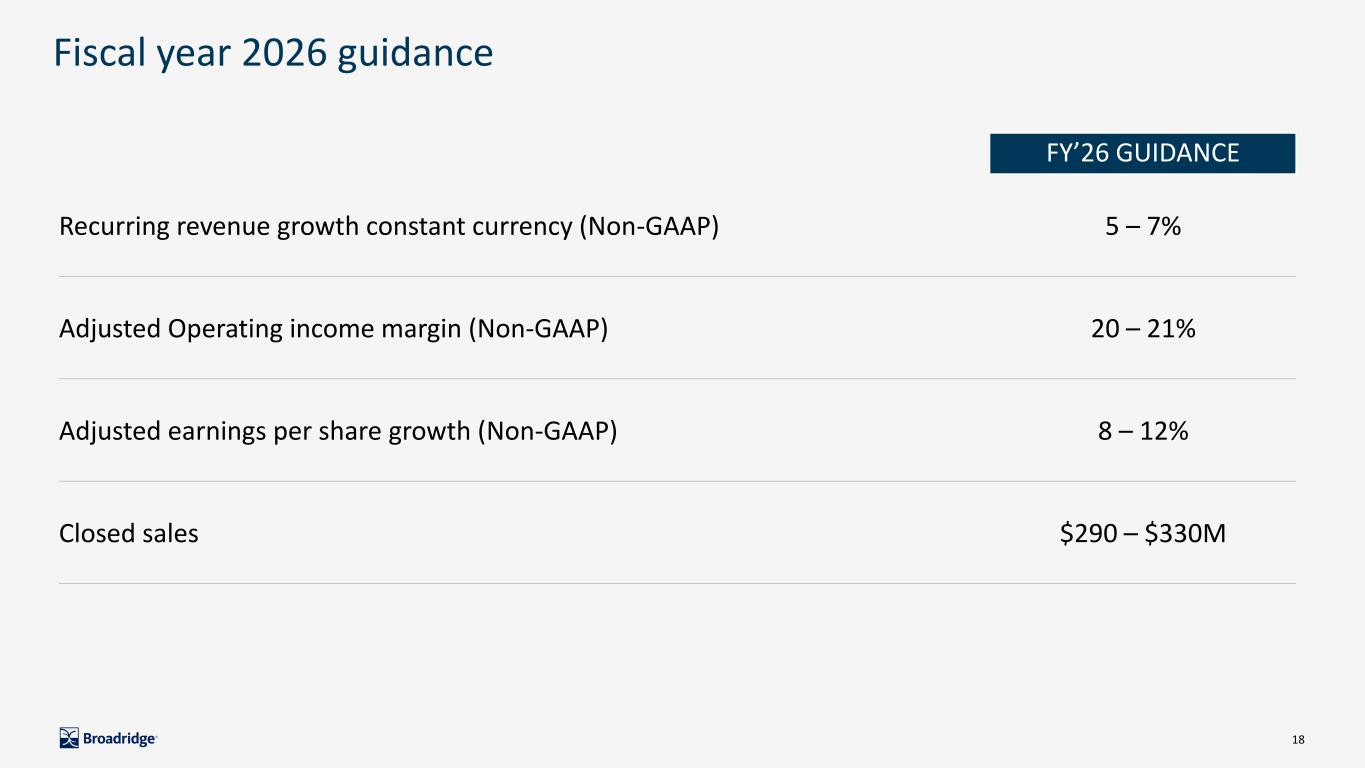Click the divider line below Closed sales row
The image size is (1365, 768).
(x=677, y=583)
